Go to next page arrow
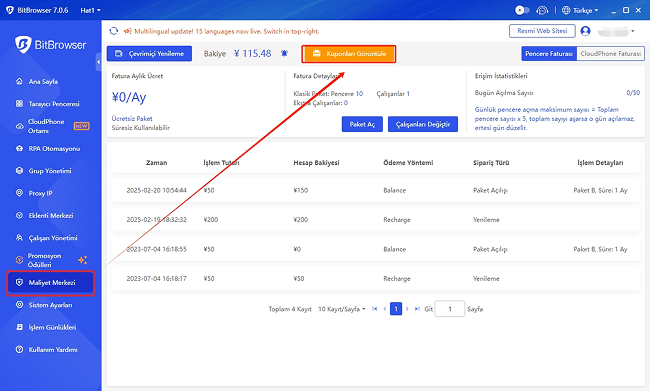650x391 pixels. point(407,309)
